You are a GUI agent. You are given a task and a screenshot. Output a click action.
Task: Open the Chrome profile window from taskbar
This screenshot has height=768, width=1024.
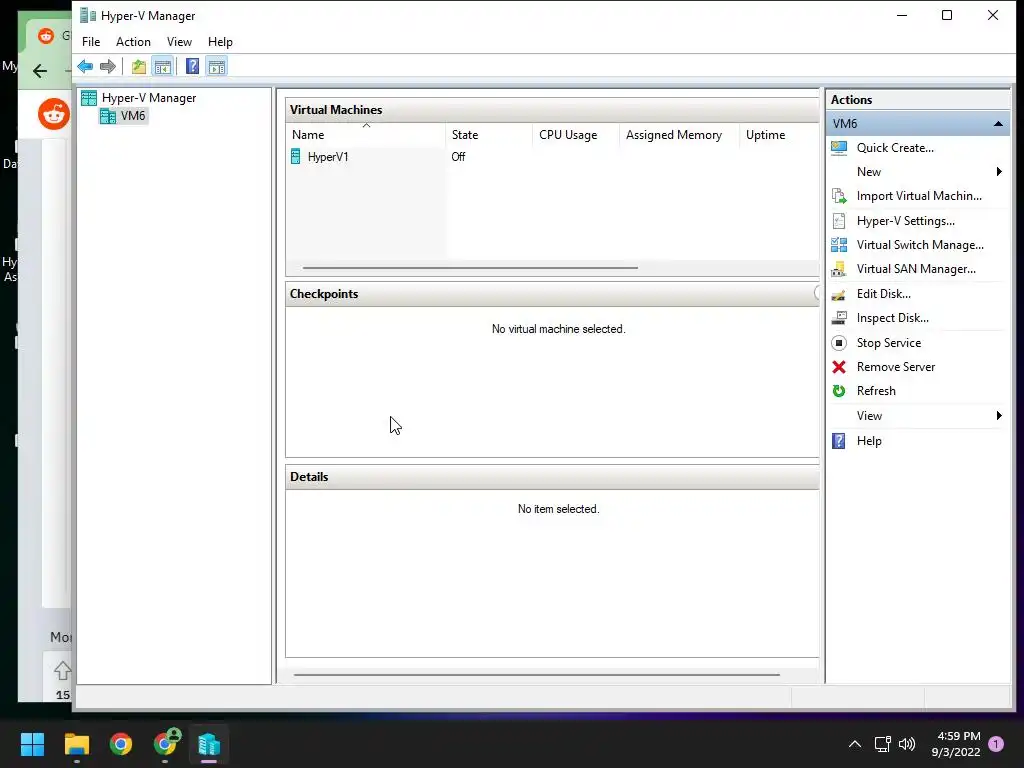point(166,743)
